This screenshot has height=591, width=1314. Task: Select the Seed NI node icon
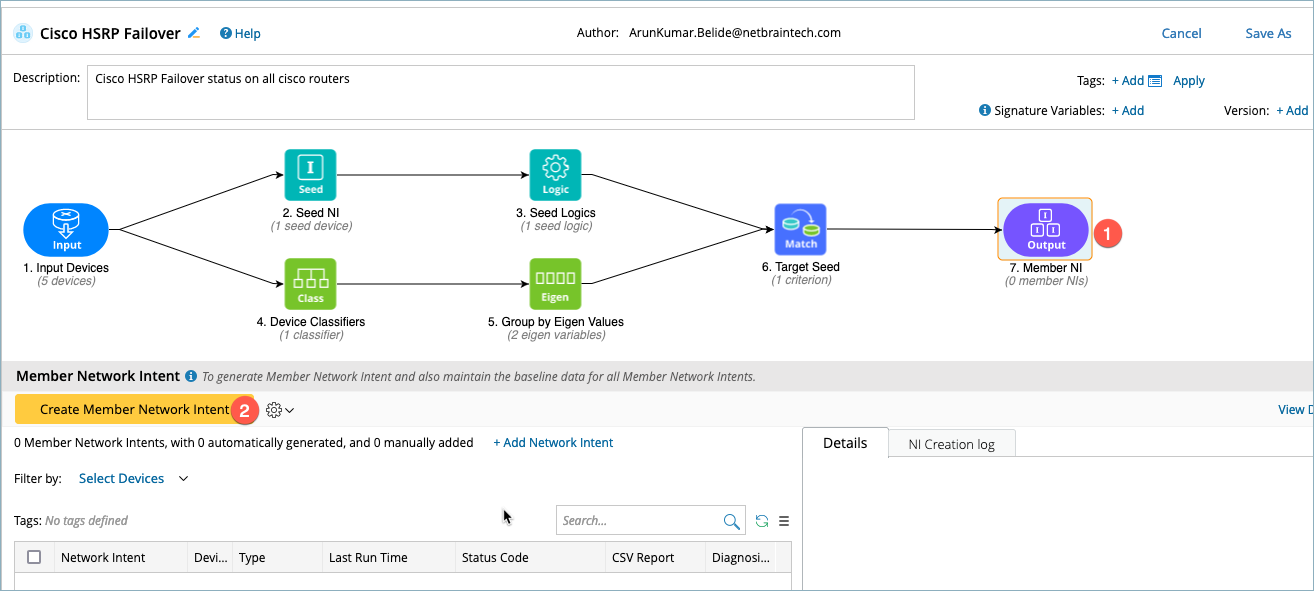310,176
